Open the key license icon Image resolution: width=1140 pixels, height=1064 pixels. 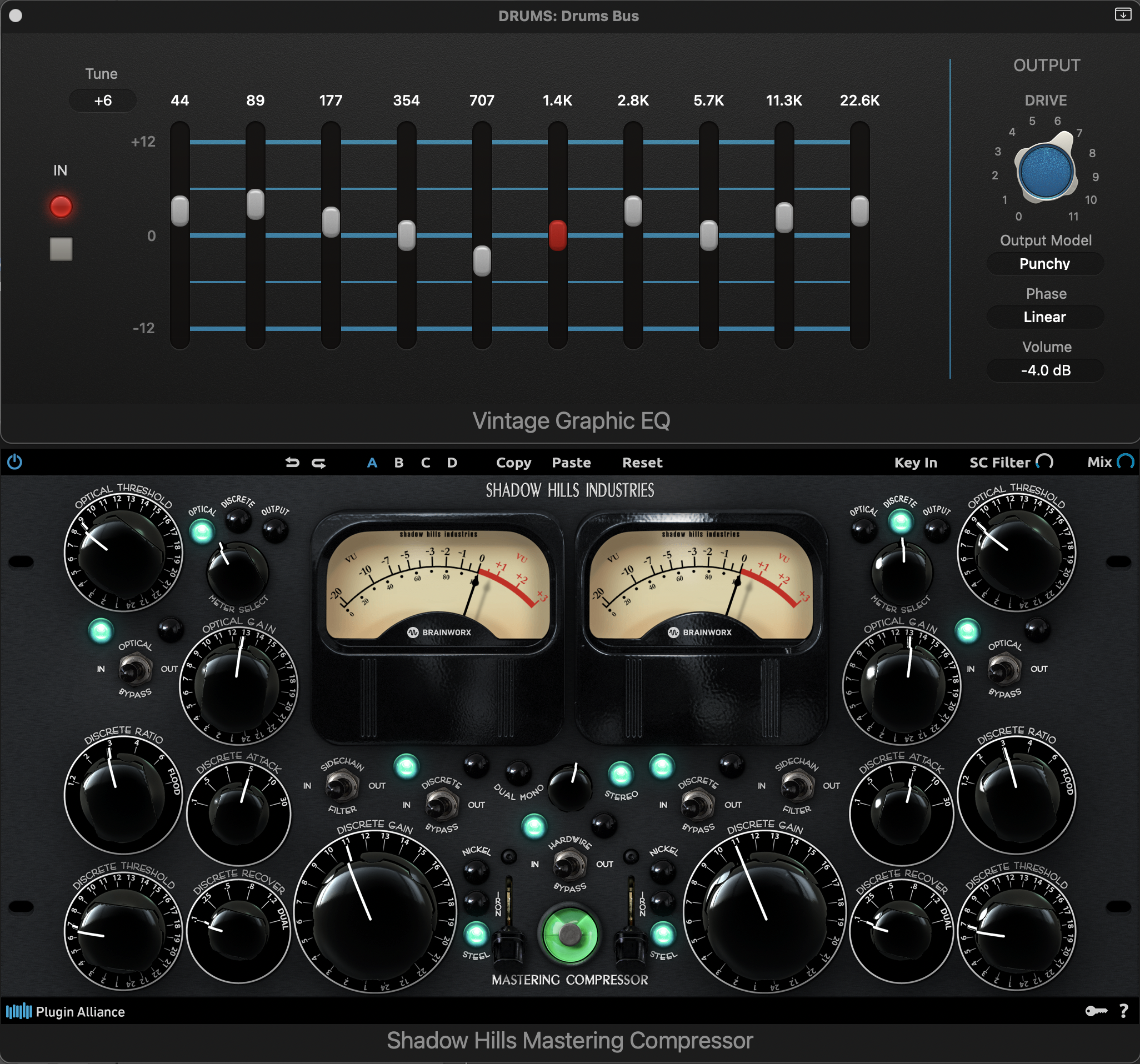pyautogui.click(x=1096, y=1011)
